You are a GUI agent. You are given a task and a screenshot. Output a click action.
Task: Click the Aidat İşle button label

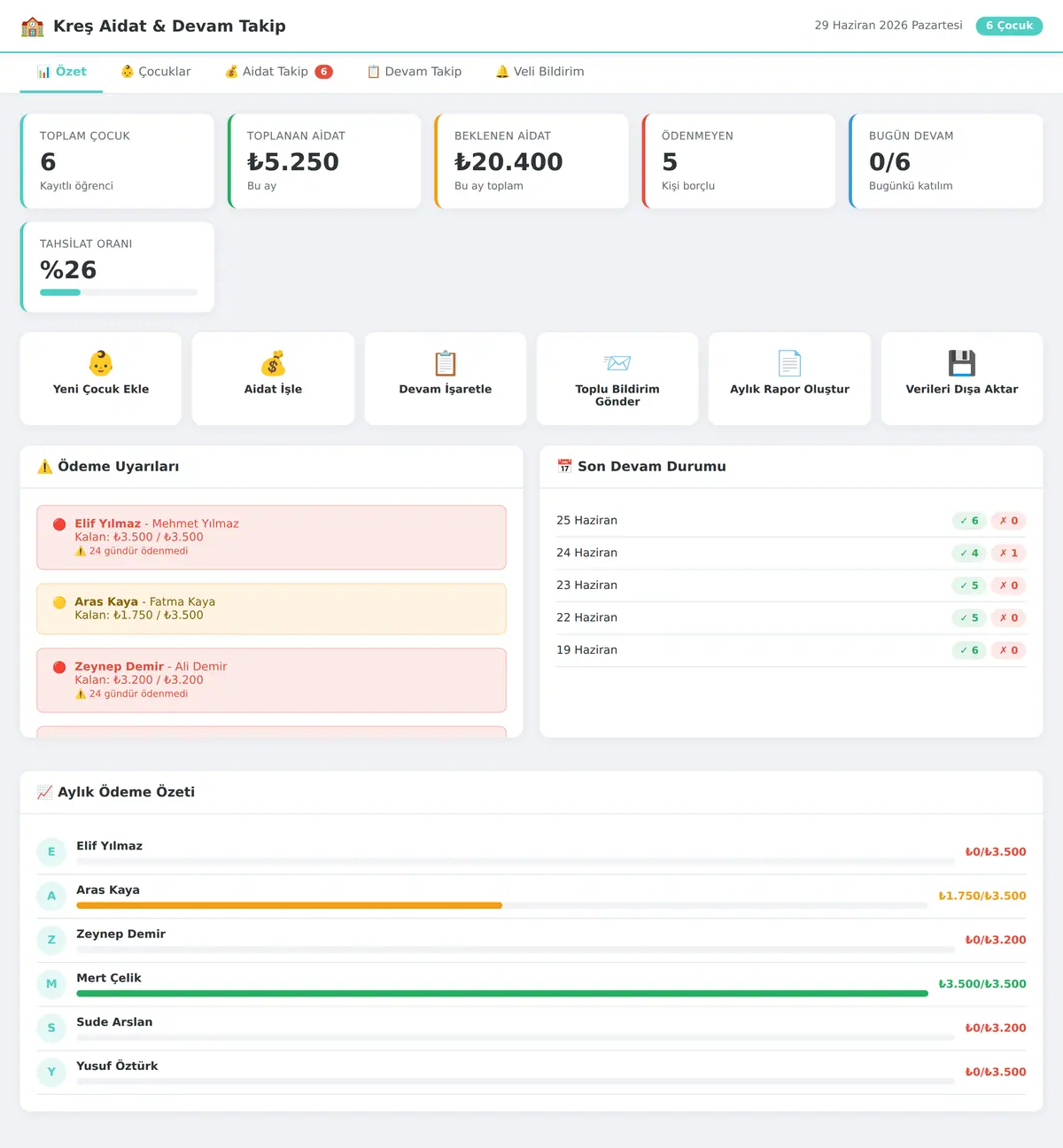(273, 389)
